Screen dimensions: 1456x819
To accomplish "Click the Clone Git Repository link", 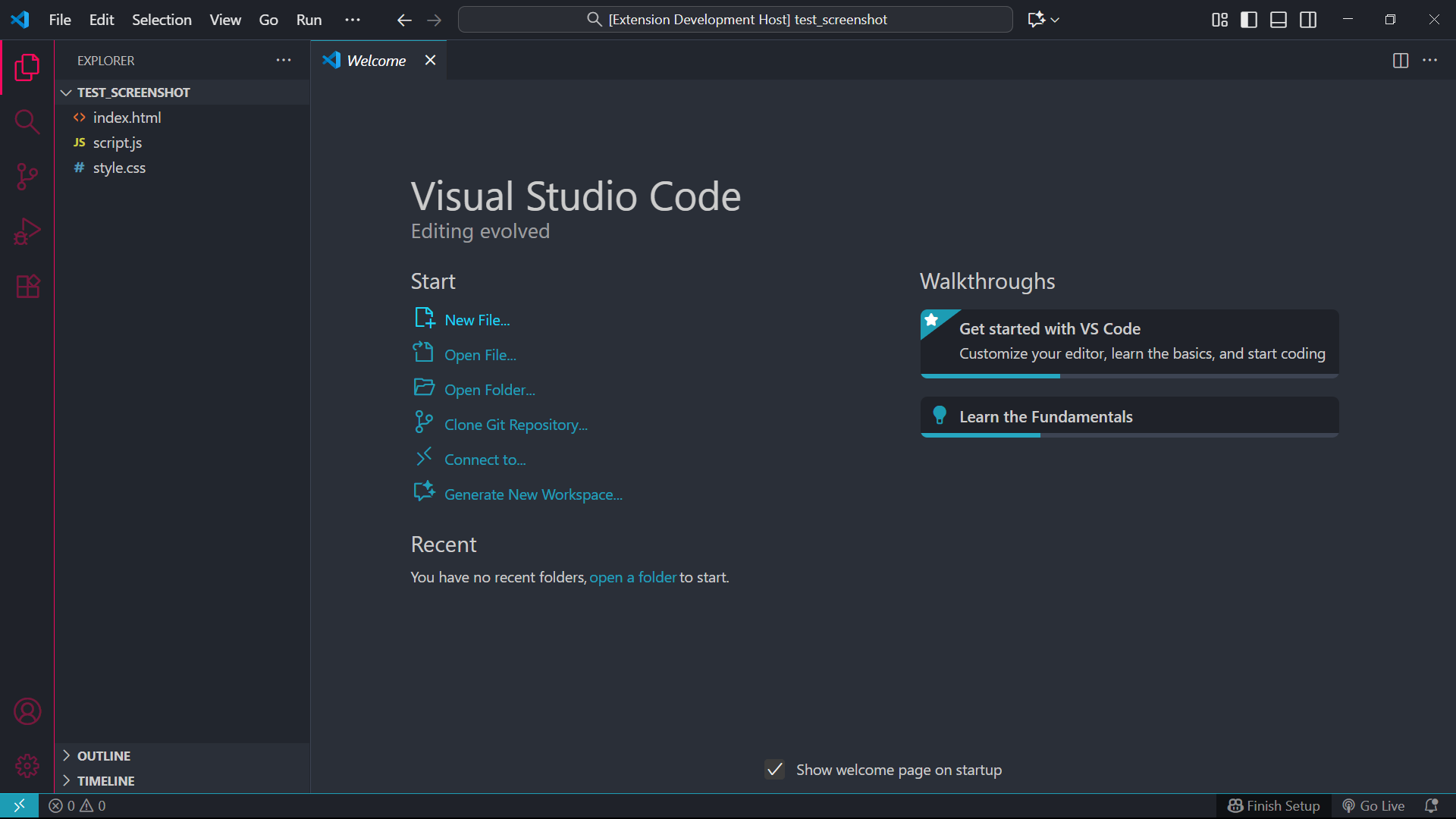I will click(x=516, y=425).
